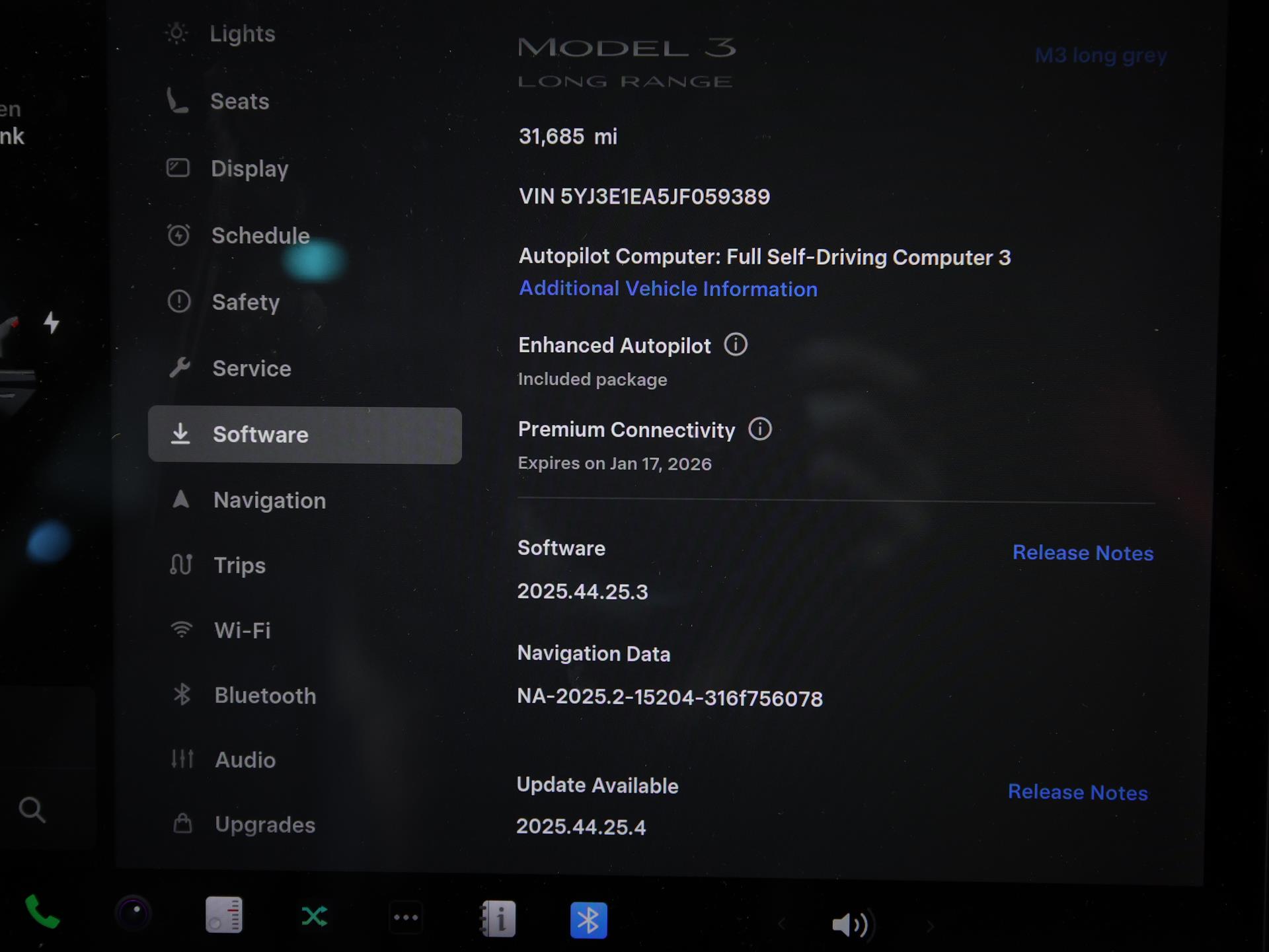Tap the speaker volume icon
The image size is (1269, 952).
850,924
